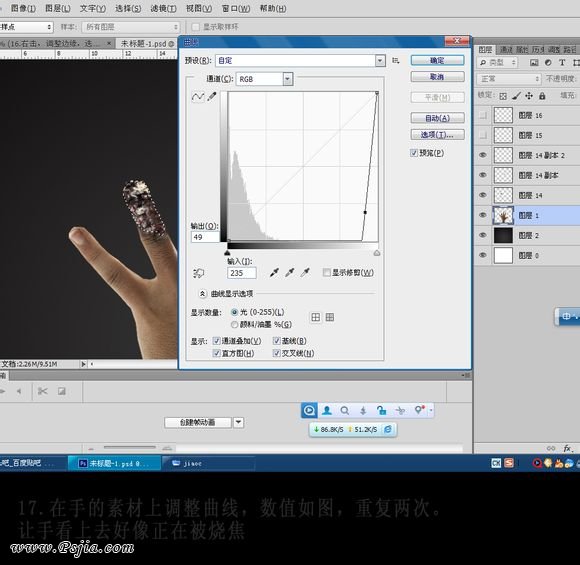Select the curve point editing tool
The width and height of the screenshot is (580, 565).
click(x=198, y=97)
